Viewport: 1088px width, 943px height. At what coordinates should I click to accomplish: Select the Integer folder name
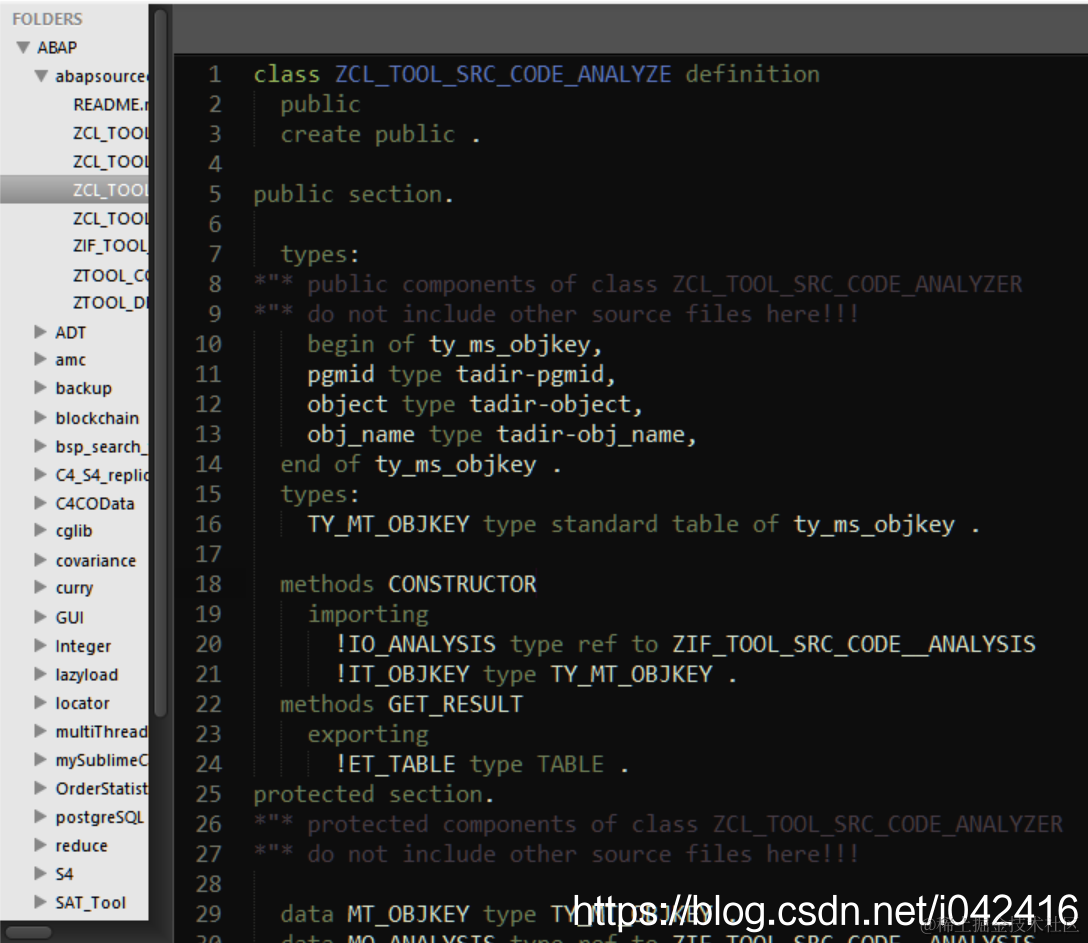click(x=83, y=646)
